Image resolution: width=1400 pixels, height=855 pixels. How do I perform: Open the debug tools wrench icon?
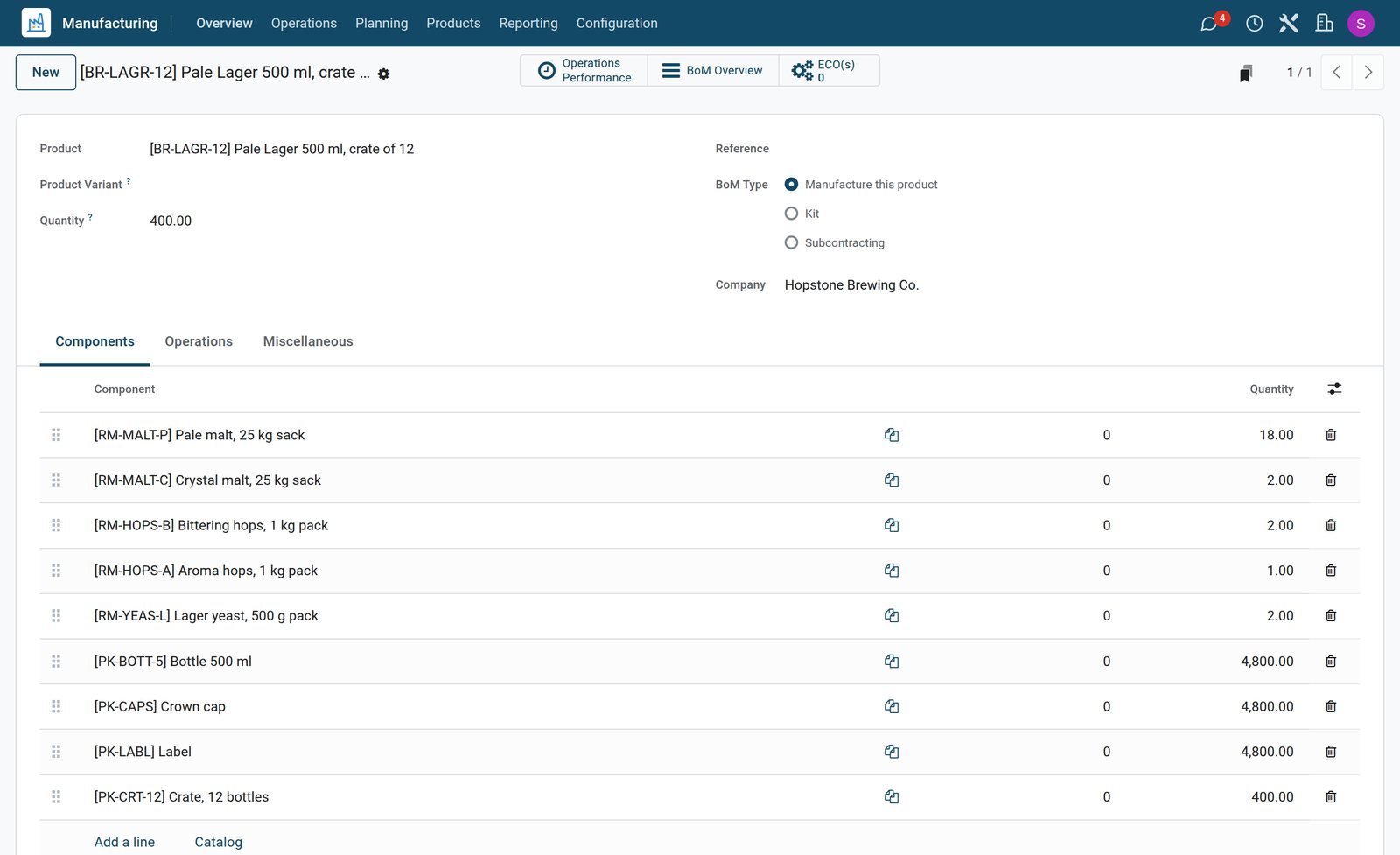(x=1289, y=24)
